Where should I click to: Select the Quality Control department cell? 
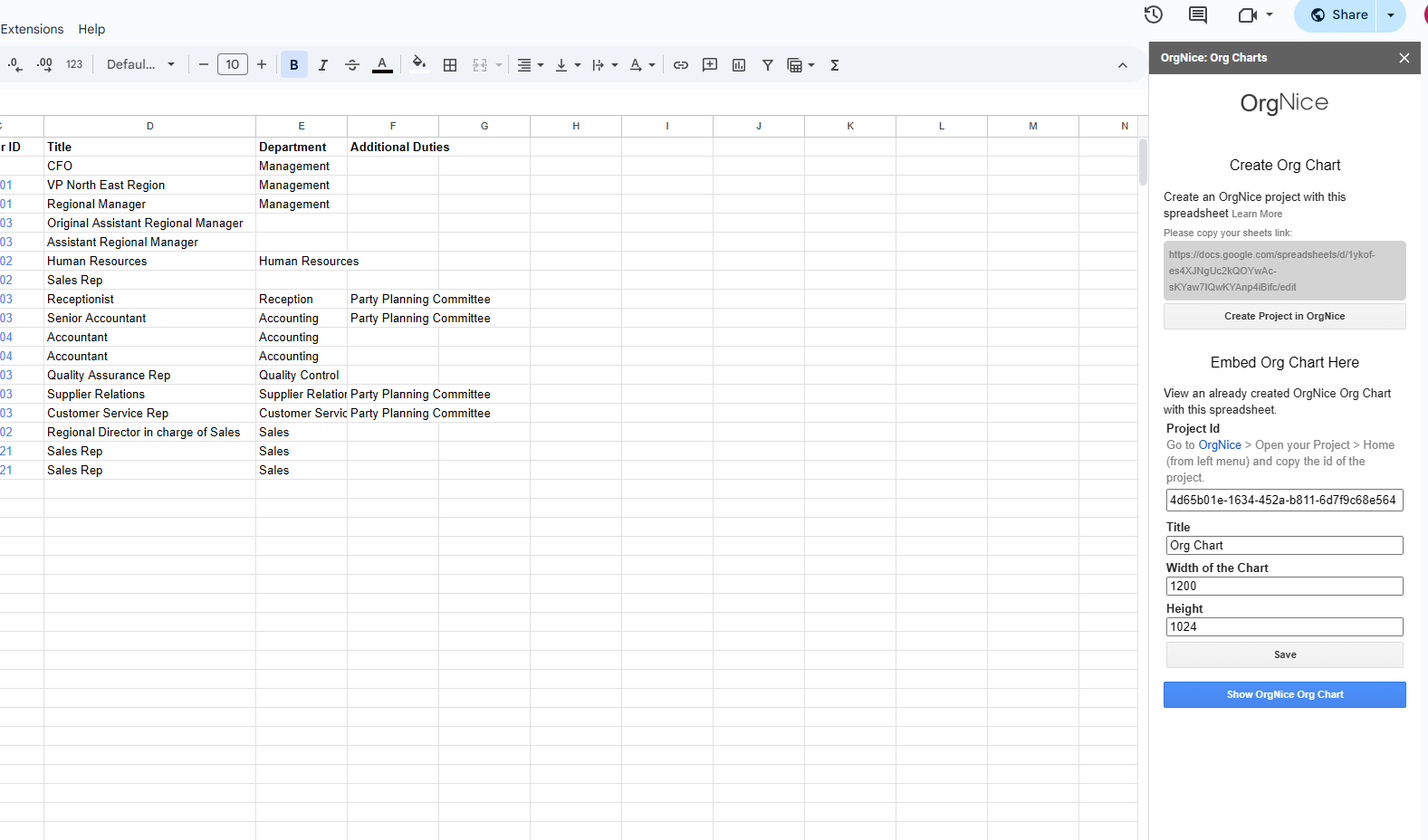[302, 375]
